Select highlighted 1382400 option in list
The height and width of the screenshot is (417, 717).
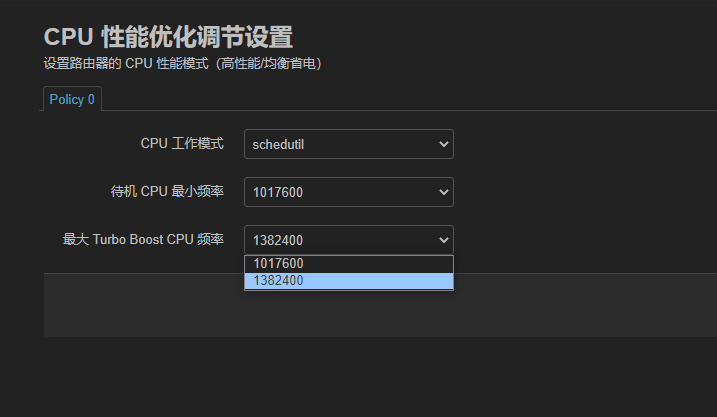(349, 281)
